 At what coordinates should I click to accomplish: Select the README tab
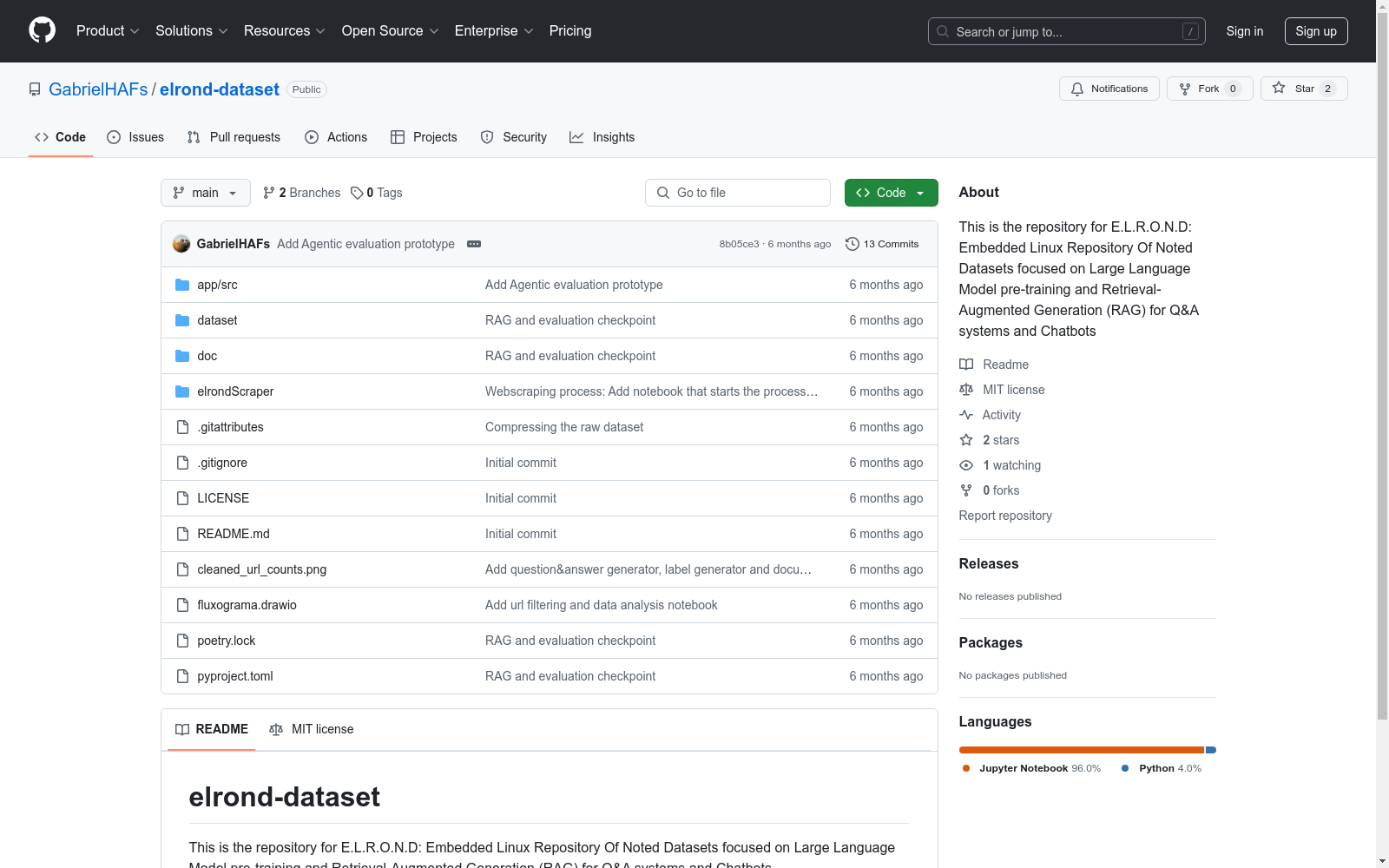tap(212, 729)
